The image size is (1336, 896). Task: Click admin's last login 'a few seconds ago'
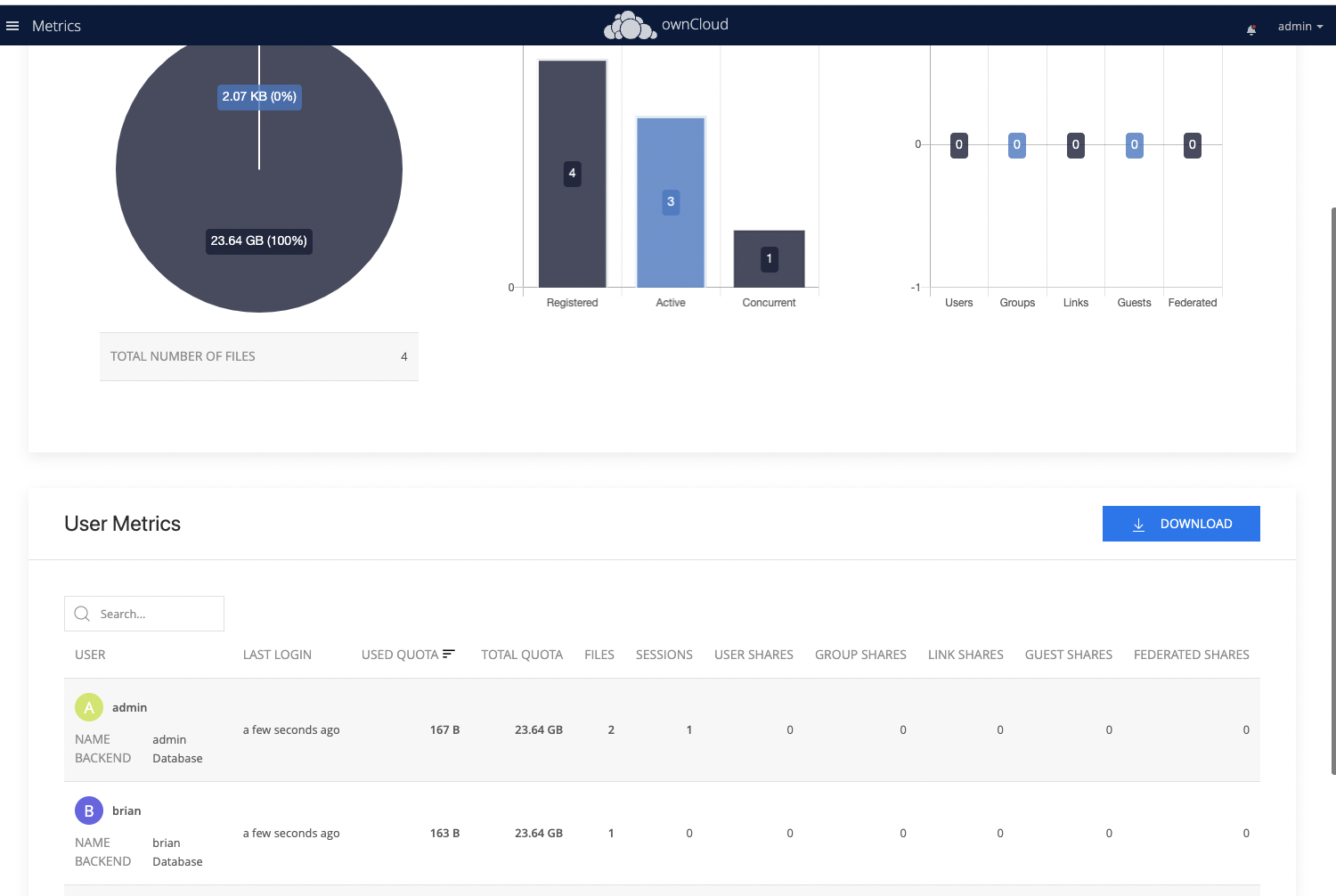291,729
